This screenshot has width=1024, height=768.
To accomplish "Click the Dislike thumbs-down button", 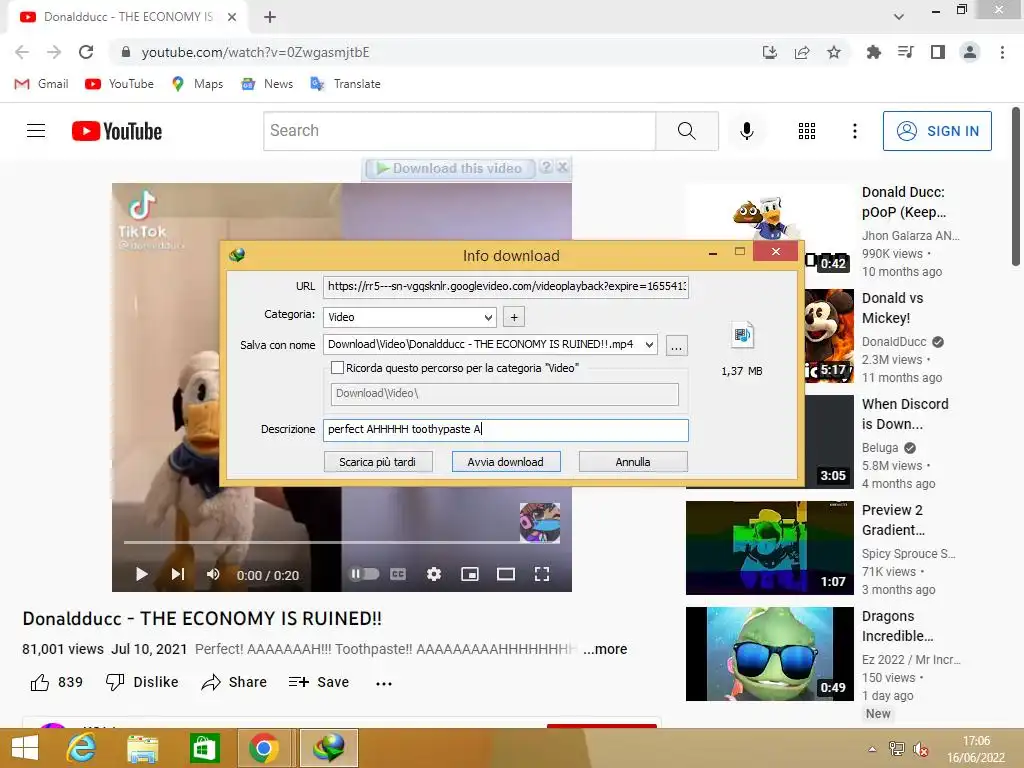I will coord(142,682).
